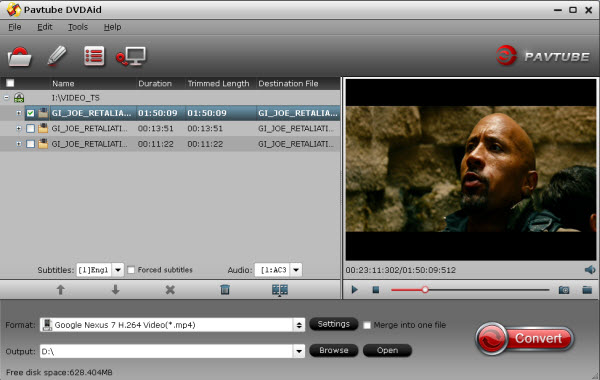
Task: Click the Move up arrow icon
Action: pos(60,290)
